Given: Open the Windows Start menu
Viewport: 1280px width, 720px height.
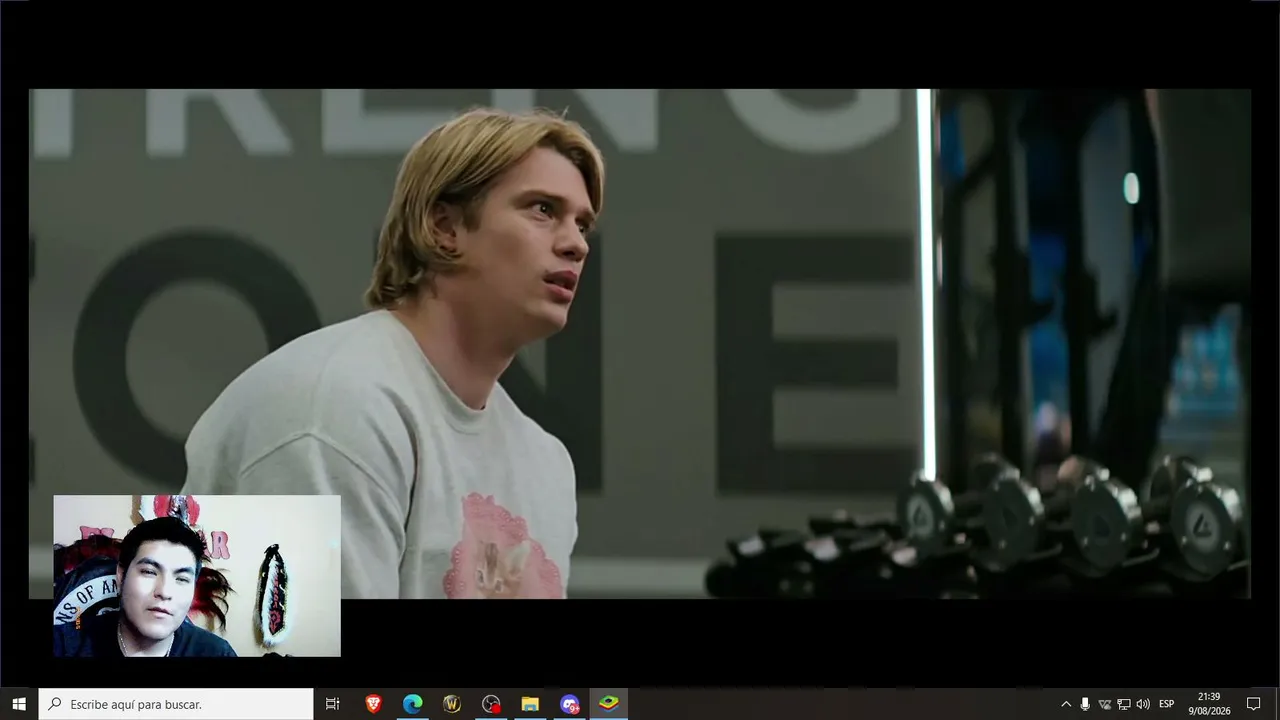Looking at the screenshot, I should pyautogui.click(x=19, y=704).
